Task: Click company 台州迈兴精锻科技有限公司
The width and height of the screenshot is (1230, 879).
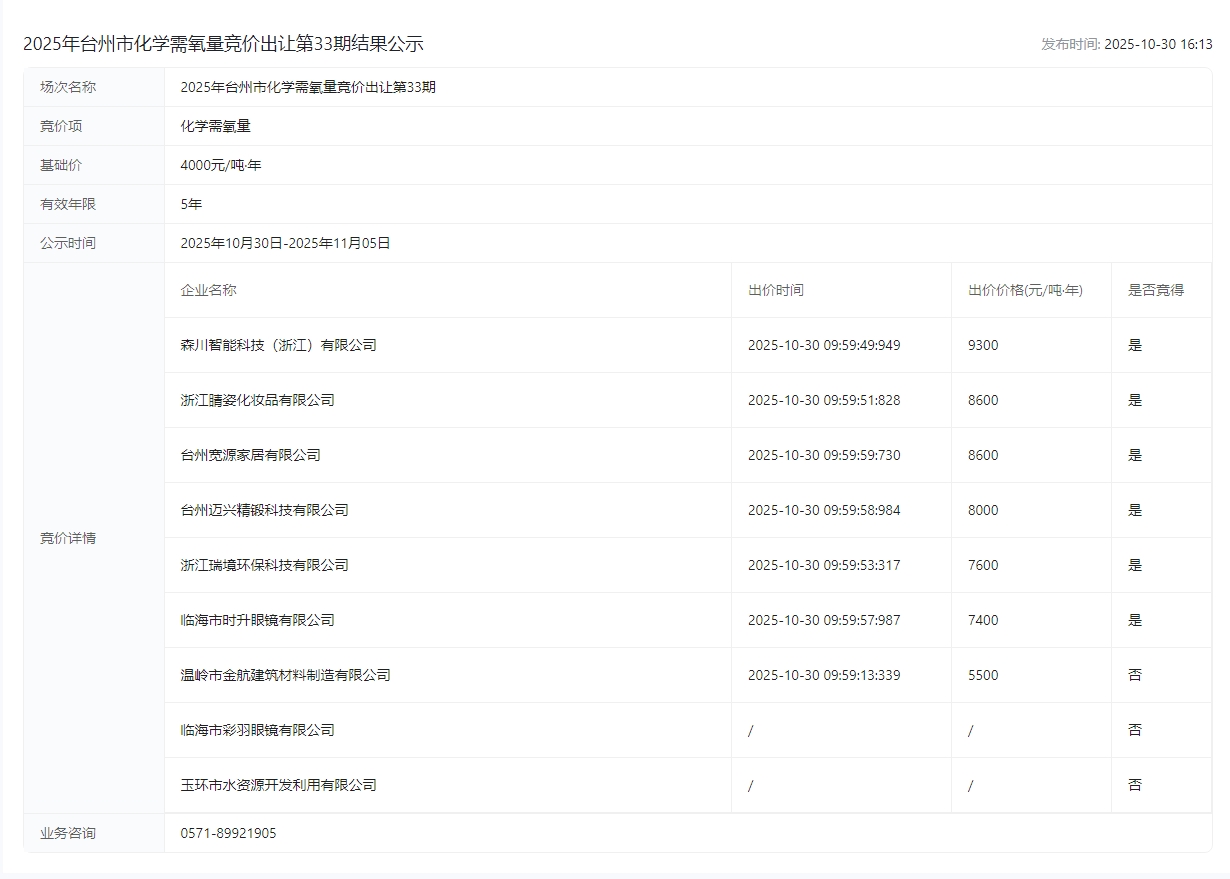Action: pyautogui.click(x=264, y=510)
